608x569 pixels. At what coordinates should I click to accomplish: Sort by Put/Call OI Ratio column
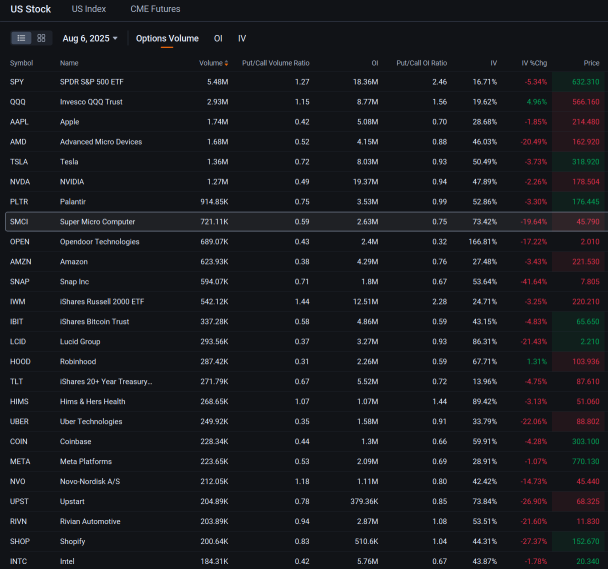[421, 63]
